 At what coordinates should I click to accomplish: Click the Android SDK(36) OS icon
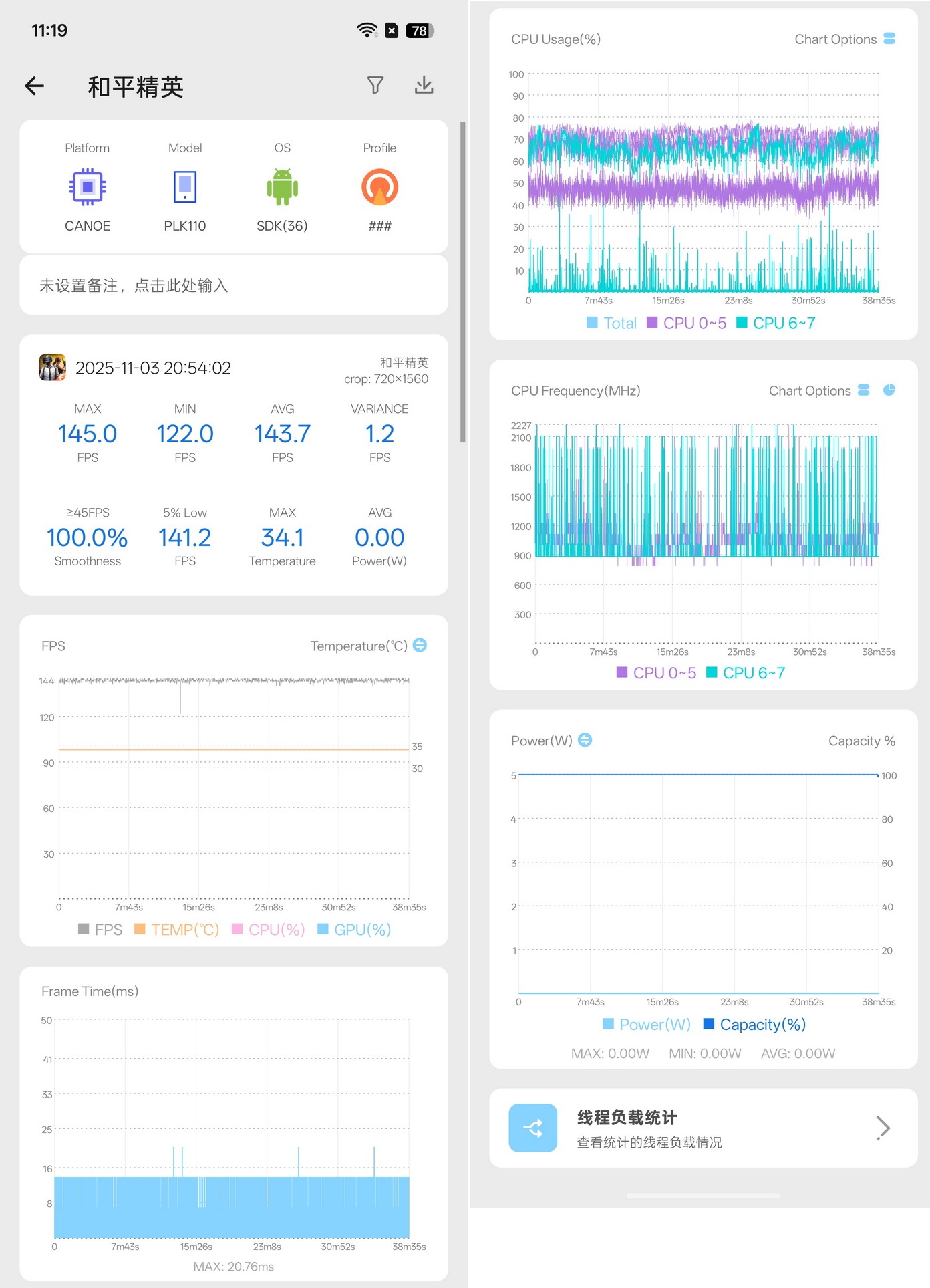point(282,187)
